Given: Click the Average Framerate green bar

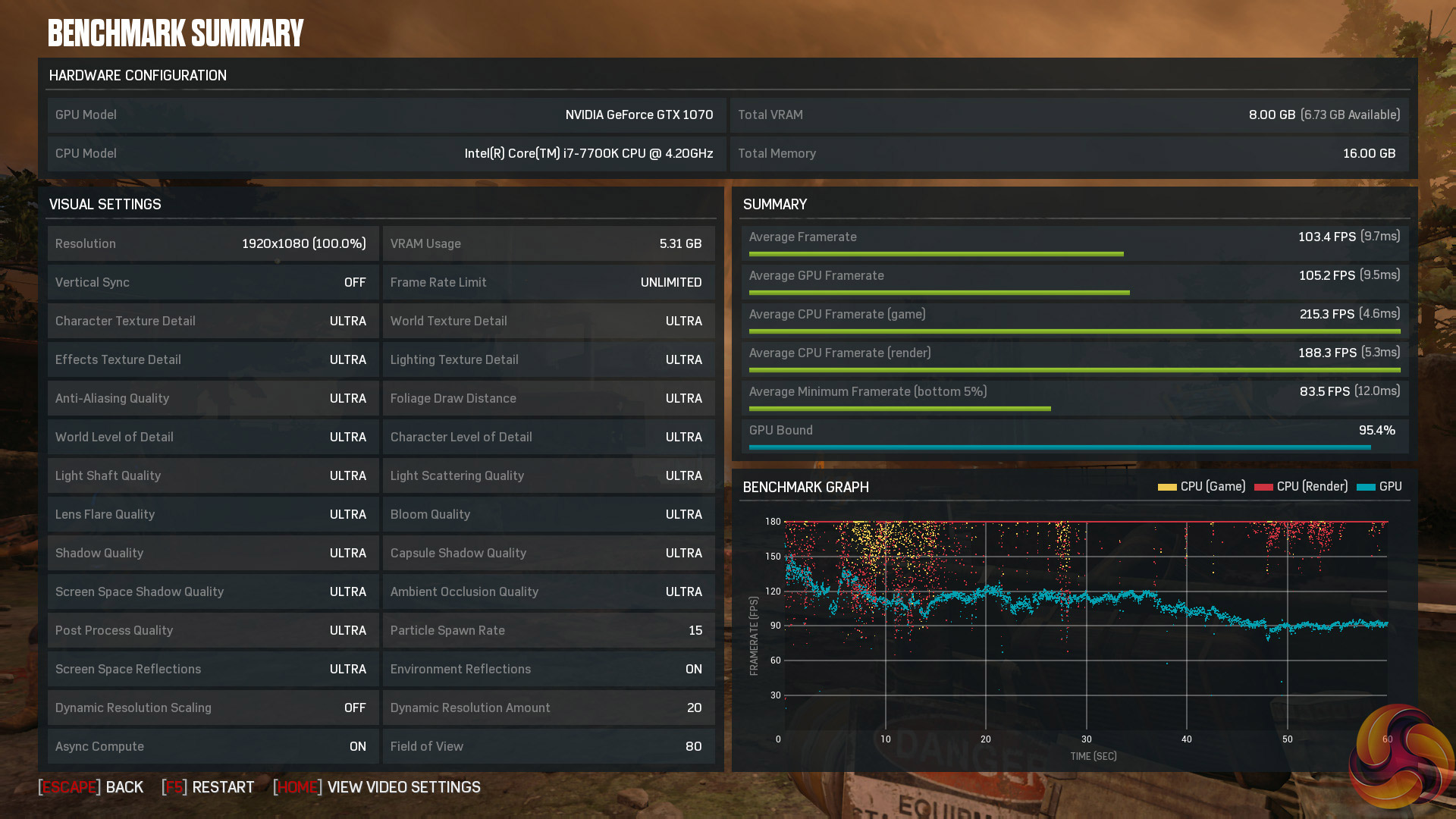Looking at the screenshot, I should point(936,254).
